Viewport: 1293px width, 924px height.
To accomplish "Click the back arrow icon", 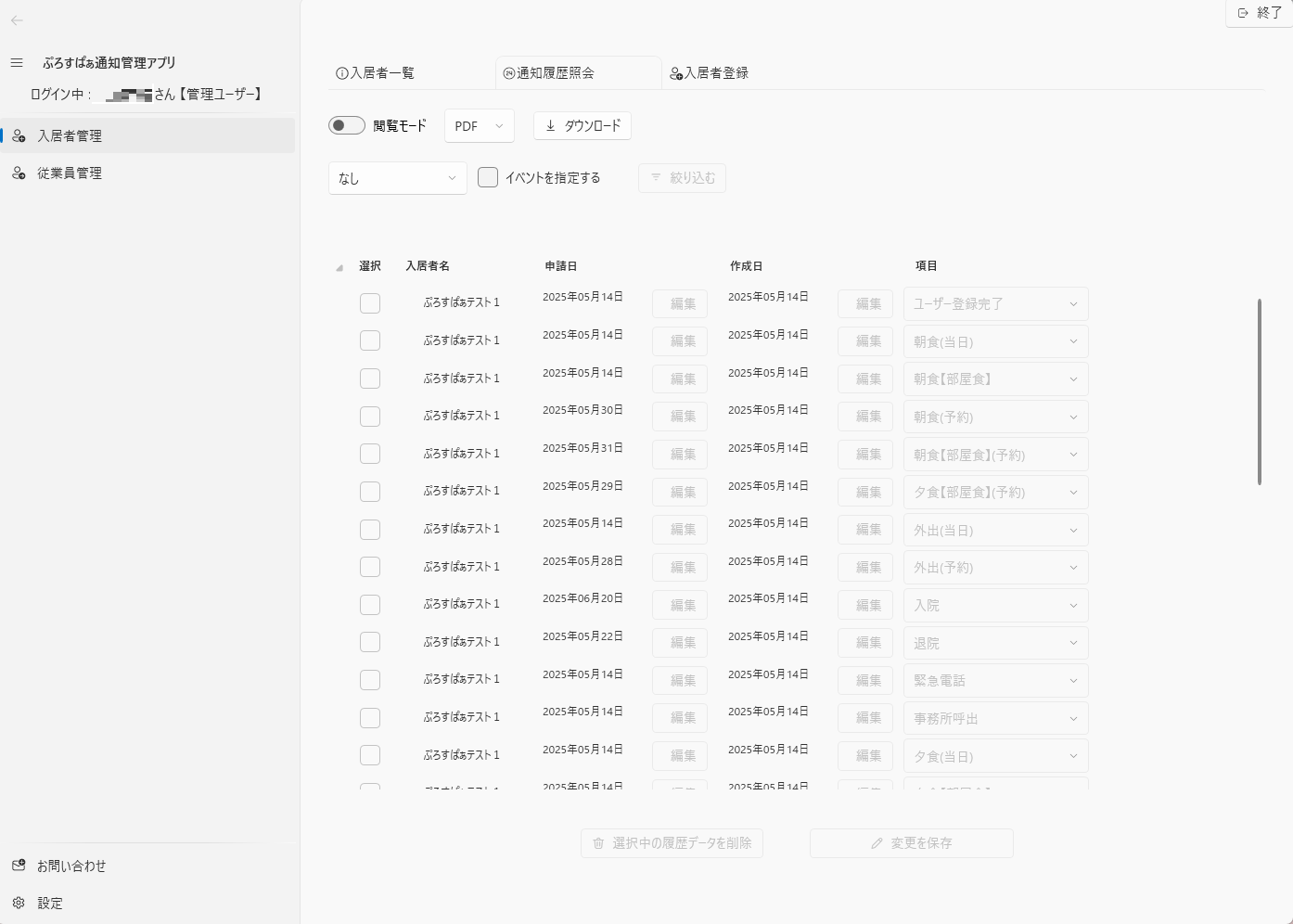I will (x=17, y=20).
